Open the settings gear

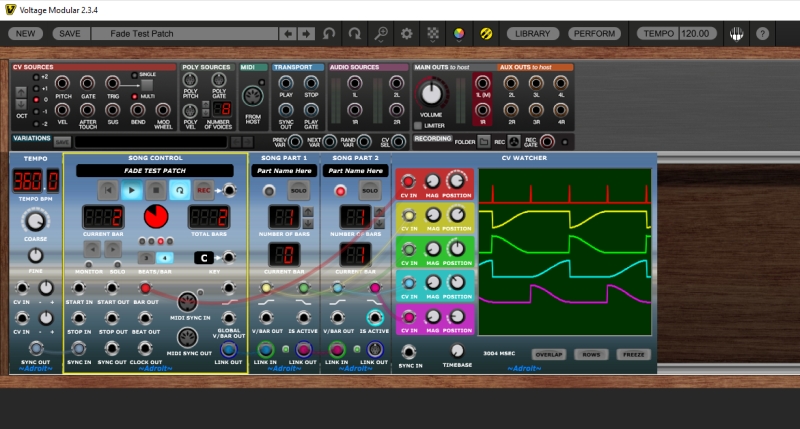coord(407,34)
